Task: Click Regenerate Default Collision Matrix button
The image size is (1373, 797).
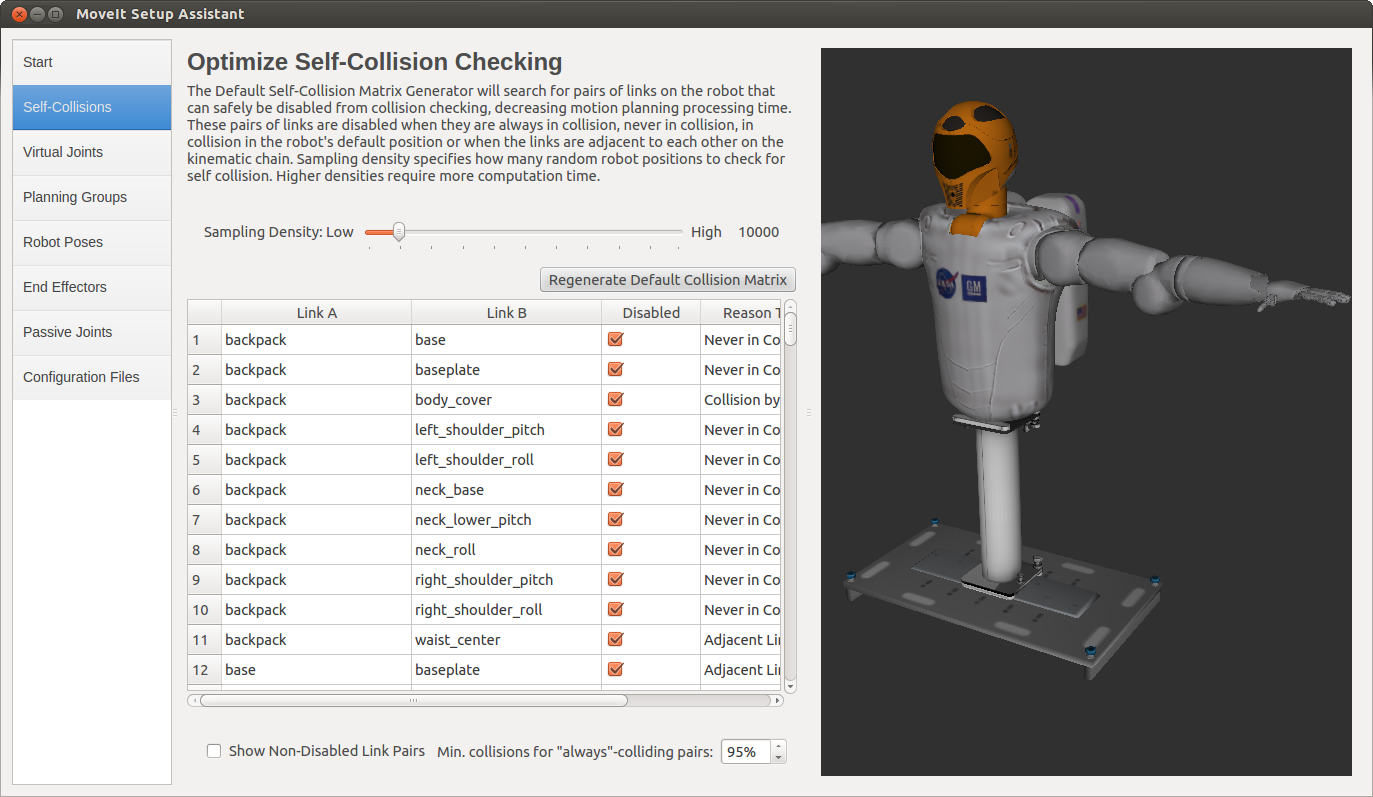Action: (667, 280)
